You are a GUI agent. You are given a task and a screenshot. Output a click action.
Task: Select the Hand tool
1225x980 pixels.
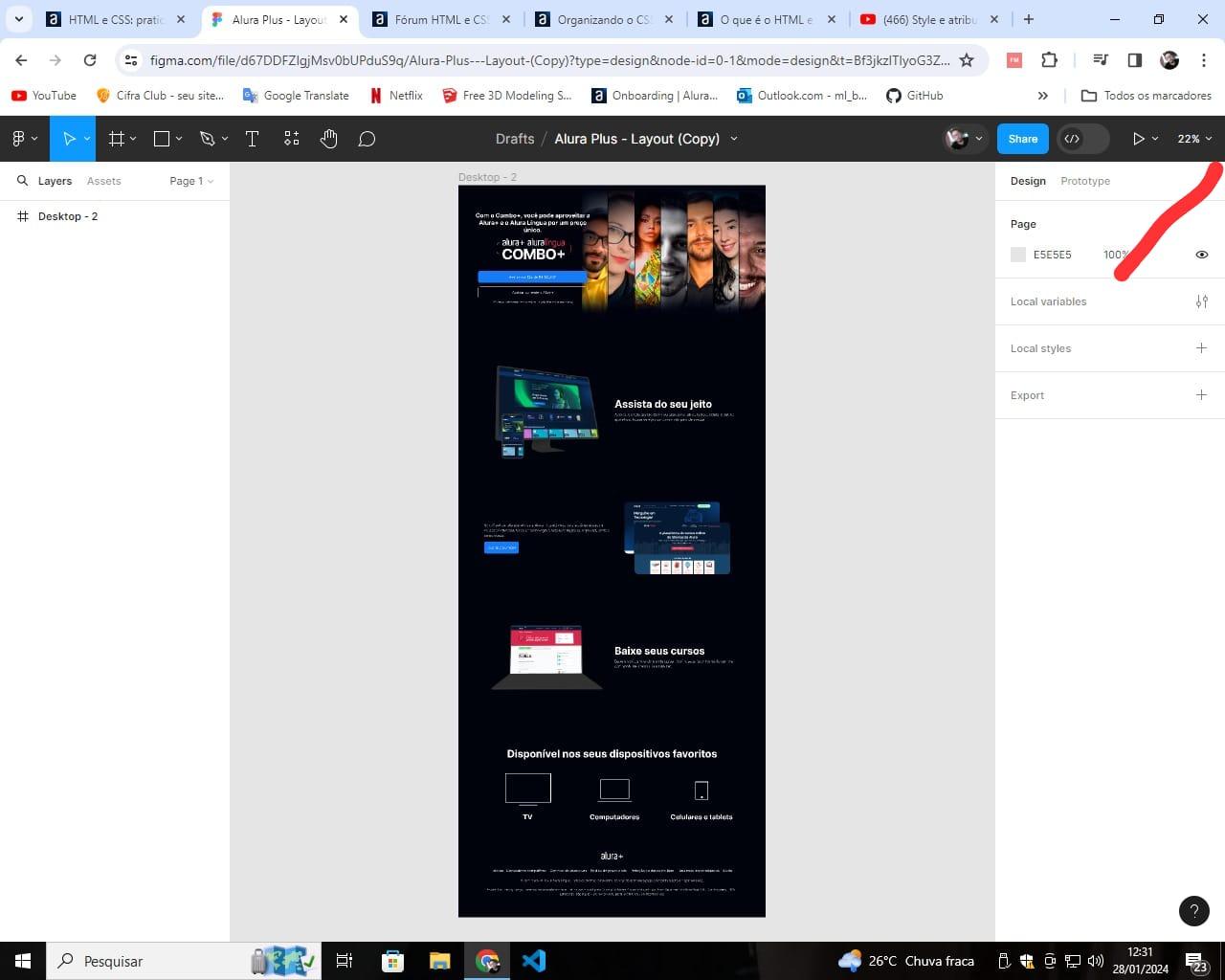[x=329, y=139]
